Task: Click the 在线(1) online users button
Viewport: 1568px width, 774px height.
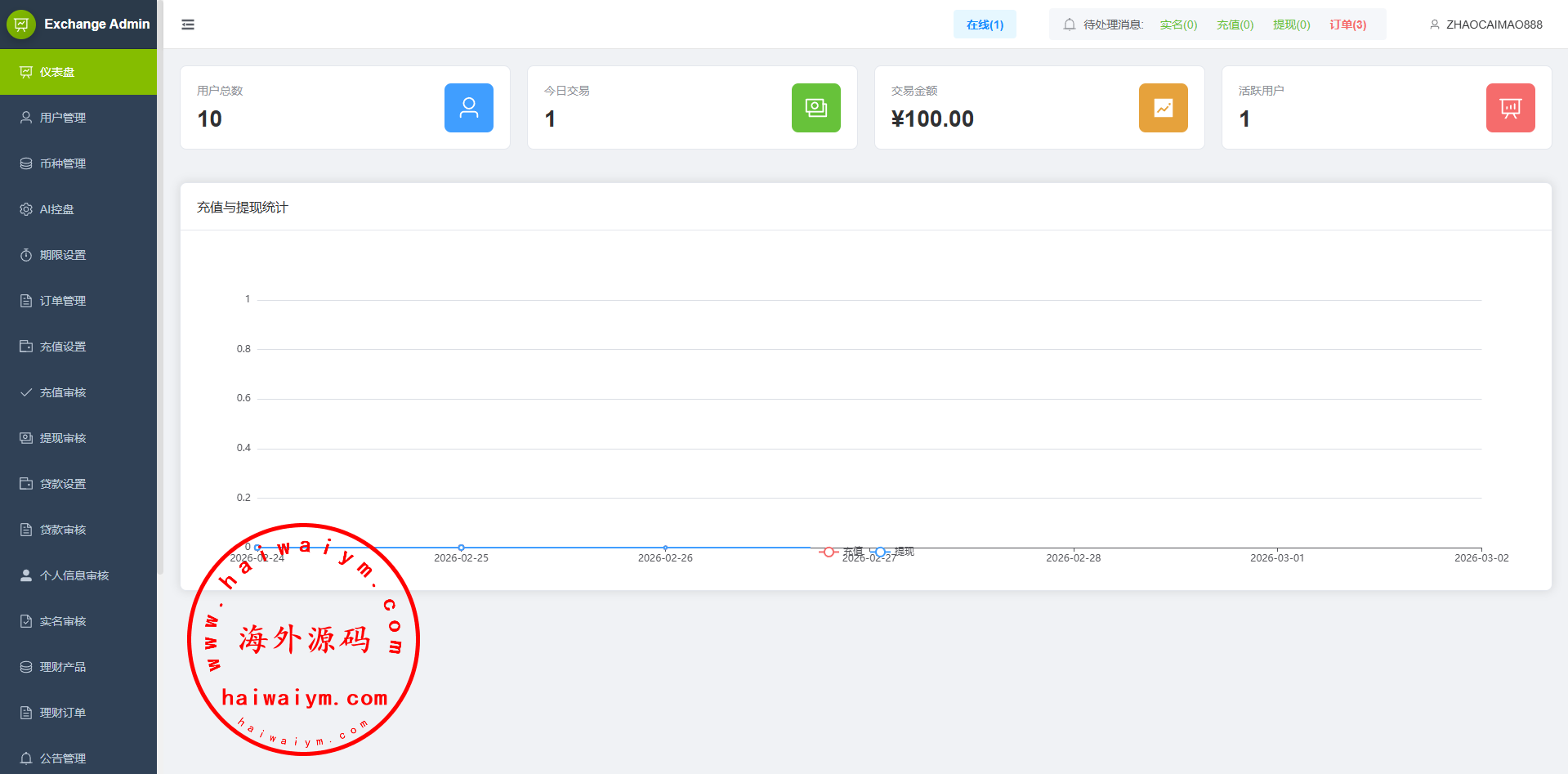Action: pos(985,25)
